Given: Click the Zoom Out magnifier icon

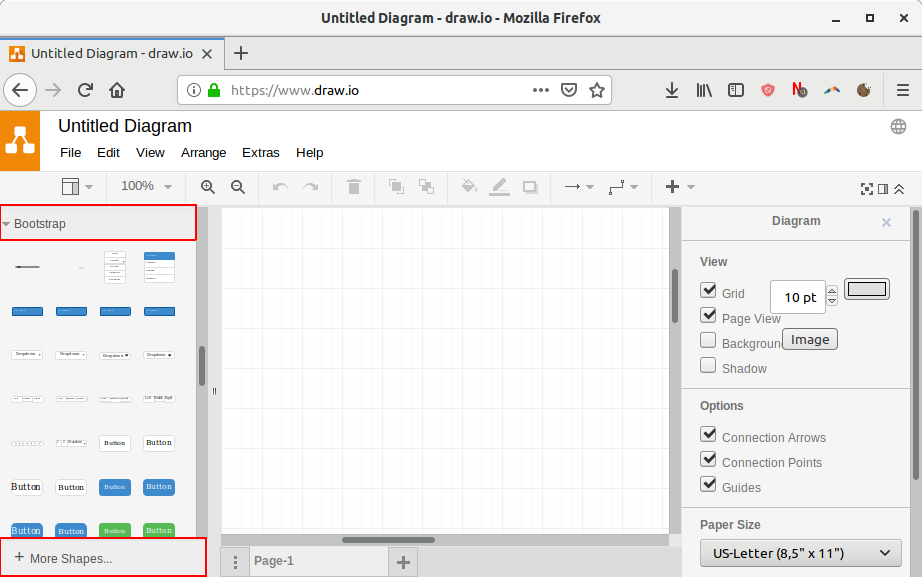Looking at the screenshot, I should tap(238, 187).
